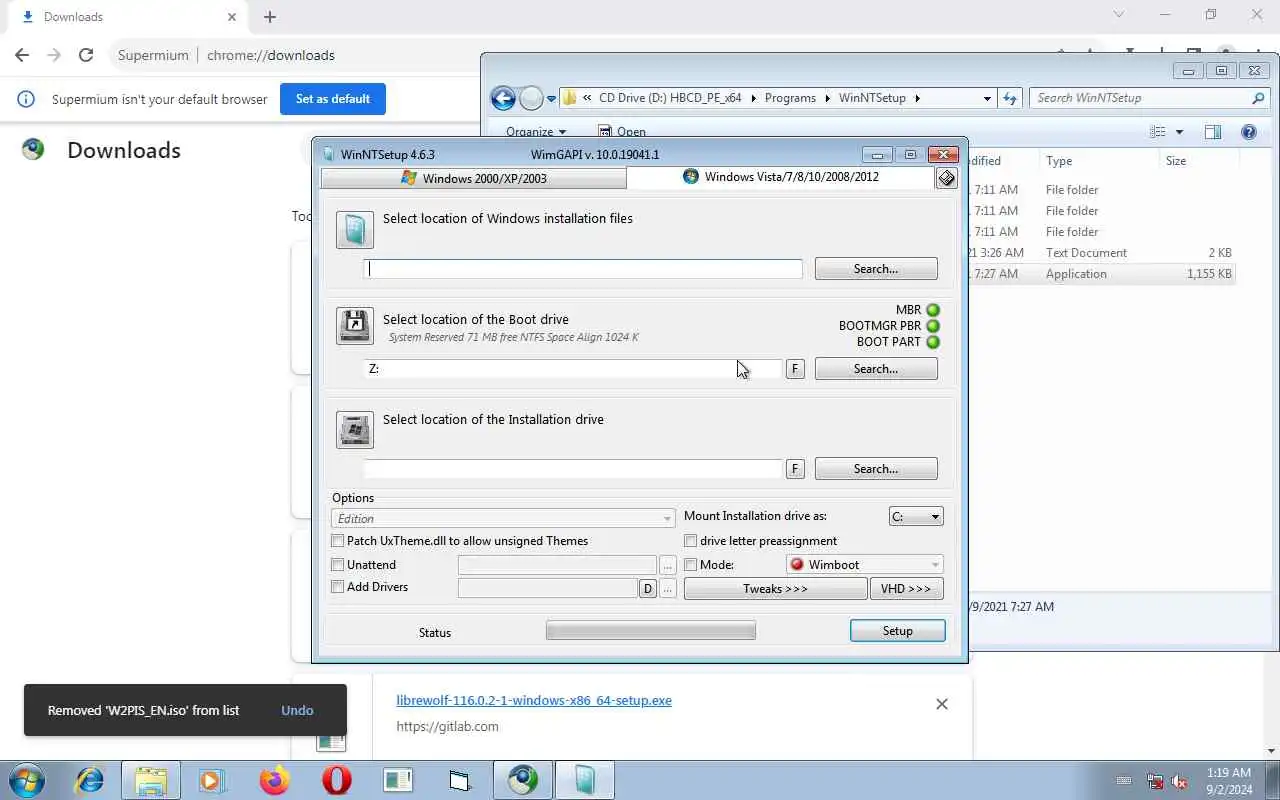Open Mount Installation drive letter dropdown

(x=916, y=517)
